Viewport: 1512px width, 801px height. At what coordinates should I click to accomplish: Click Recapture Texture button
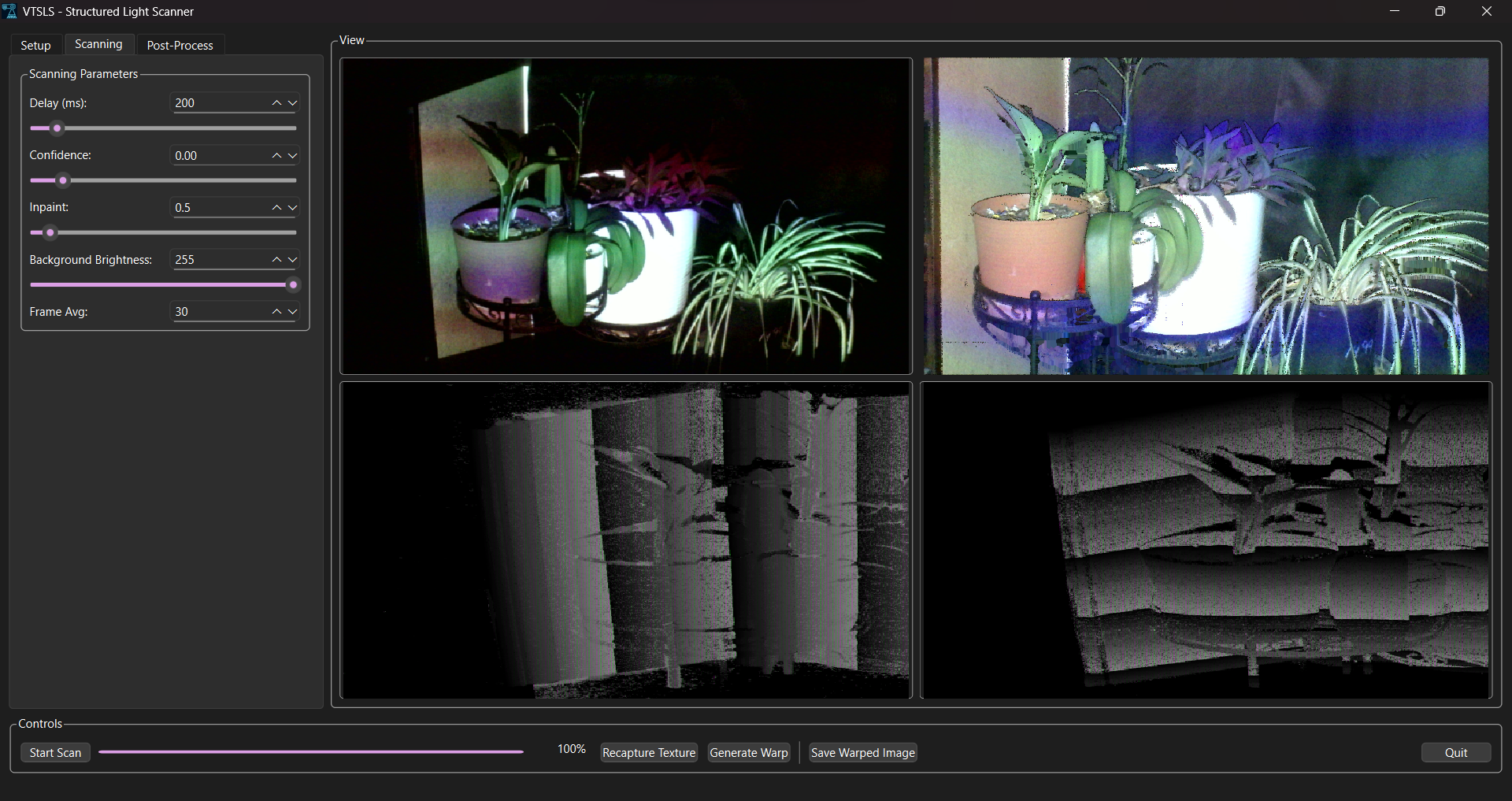click(x=648, y=753)
